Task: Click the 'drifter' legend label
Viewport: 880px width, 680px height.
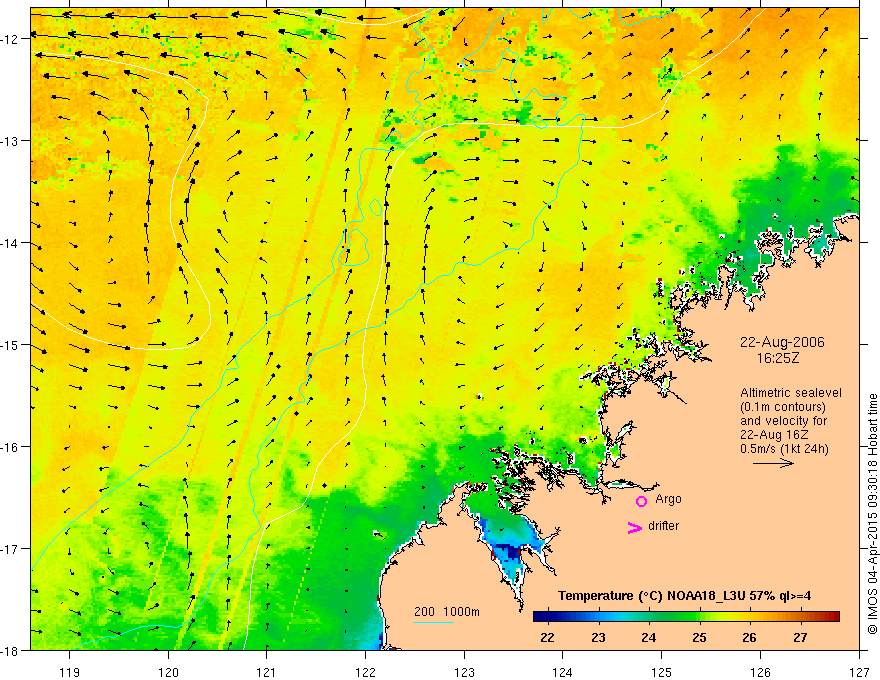Action: click(x=663, y=526)
